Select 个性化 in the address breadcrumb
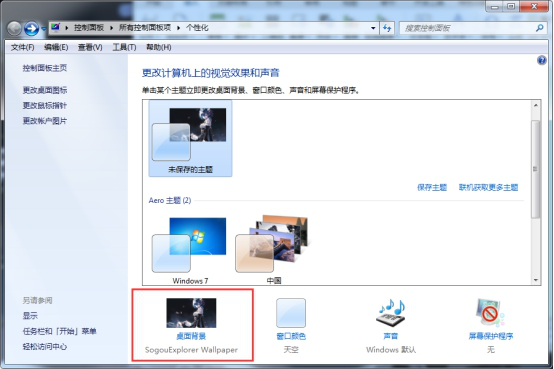This screenshot has height=369, width=554. tap(197, 28)
